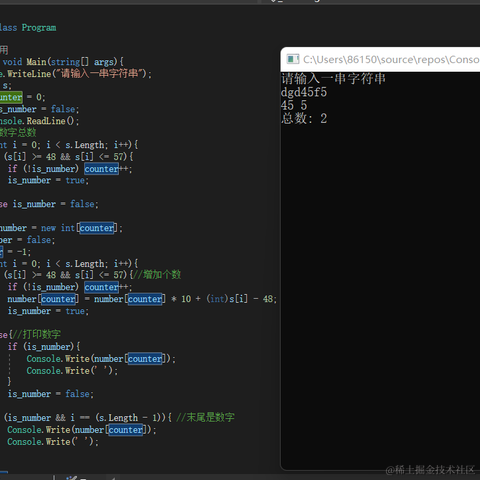
Task: Place the cursor on "Main(string[] args)"
Action: pyautogui.click(x=72, y=62)
